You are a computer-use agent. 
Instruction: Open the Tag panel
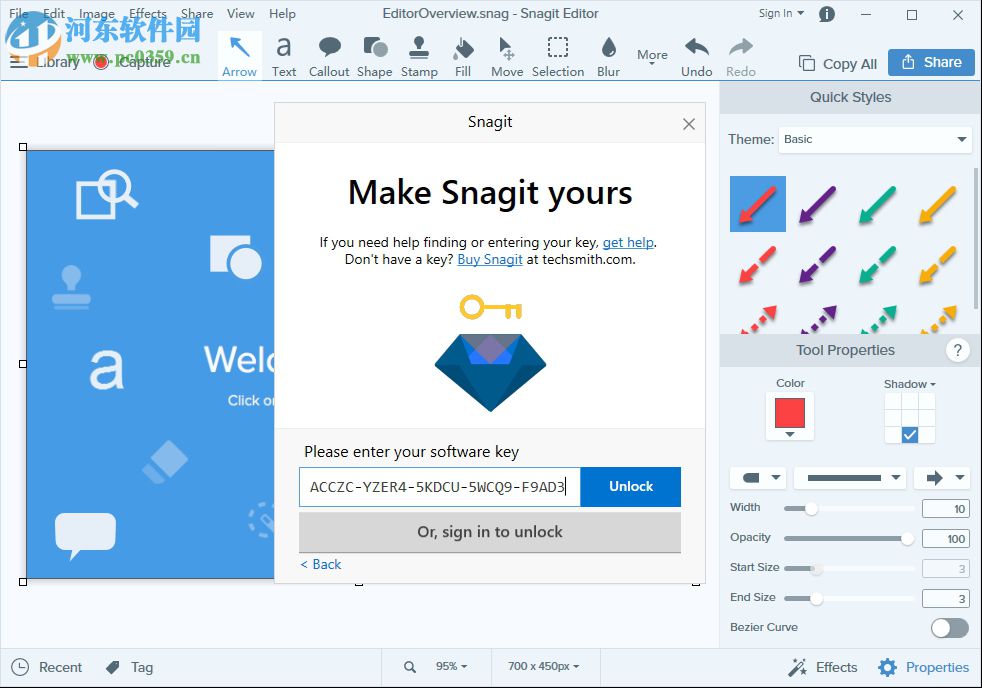click(128, 667)
